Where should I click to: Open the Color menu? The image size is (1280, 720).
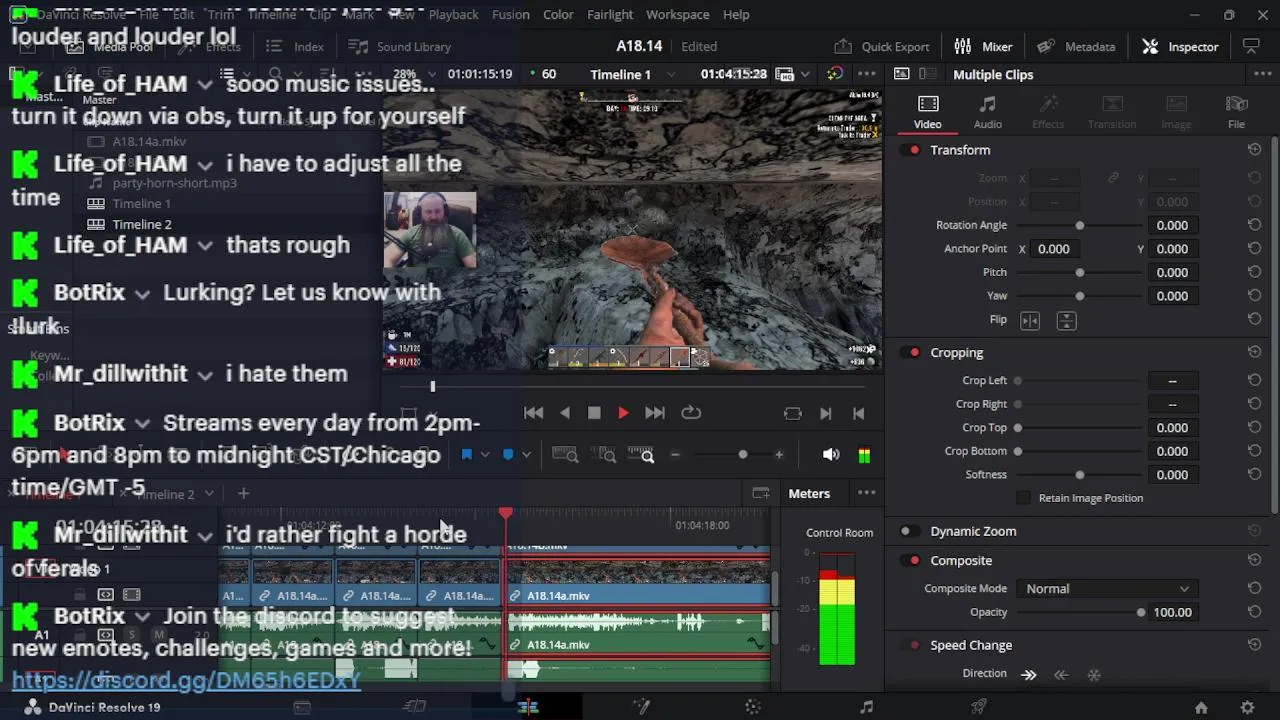pyautogui.click(x=558, y=15)
